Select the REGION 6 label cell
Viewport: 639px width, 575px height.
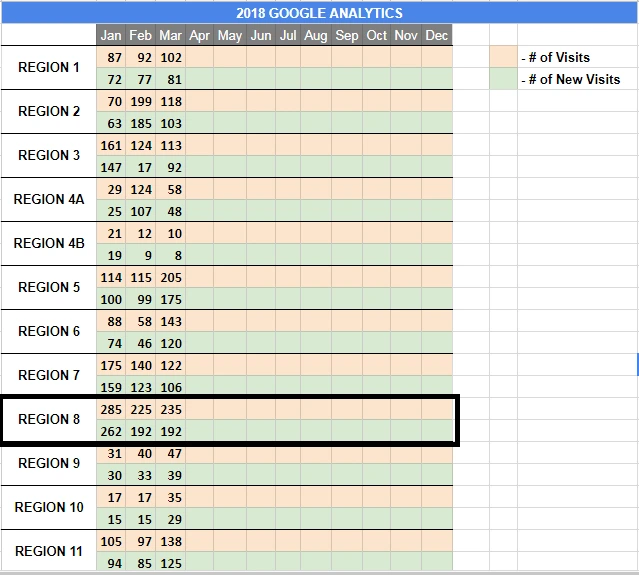point(49,331)
